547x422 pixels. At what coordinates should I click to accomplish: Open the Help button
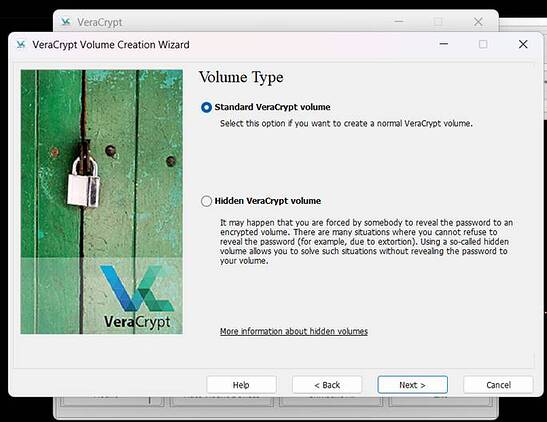pos(241,385)
